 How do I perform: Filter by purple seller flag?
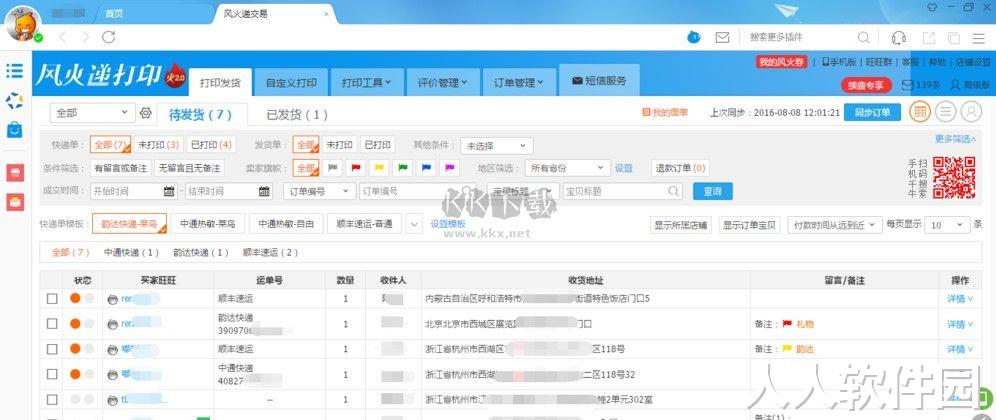(449, 168)
